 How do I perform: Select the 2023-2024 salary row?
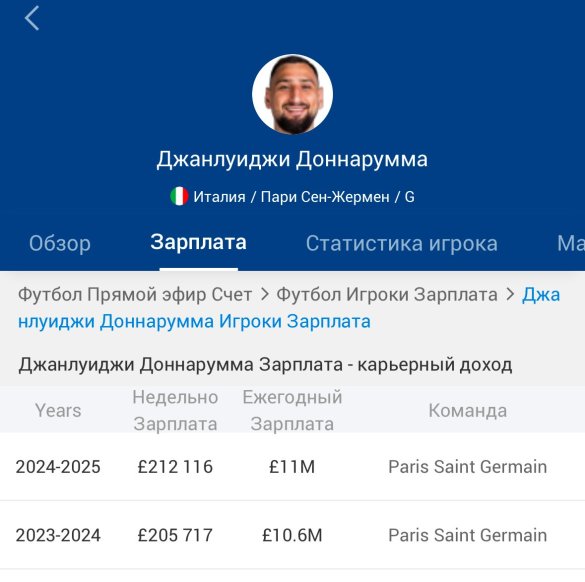(x=292, y=535)
